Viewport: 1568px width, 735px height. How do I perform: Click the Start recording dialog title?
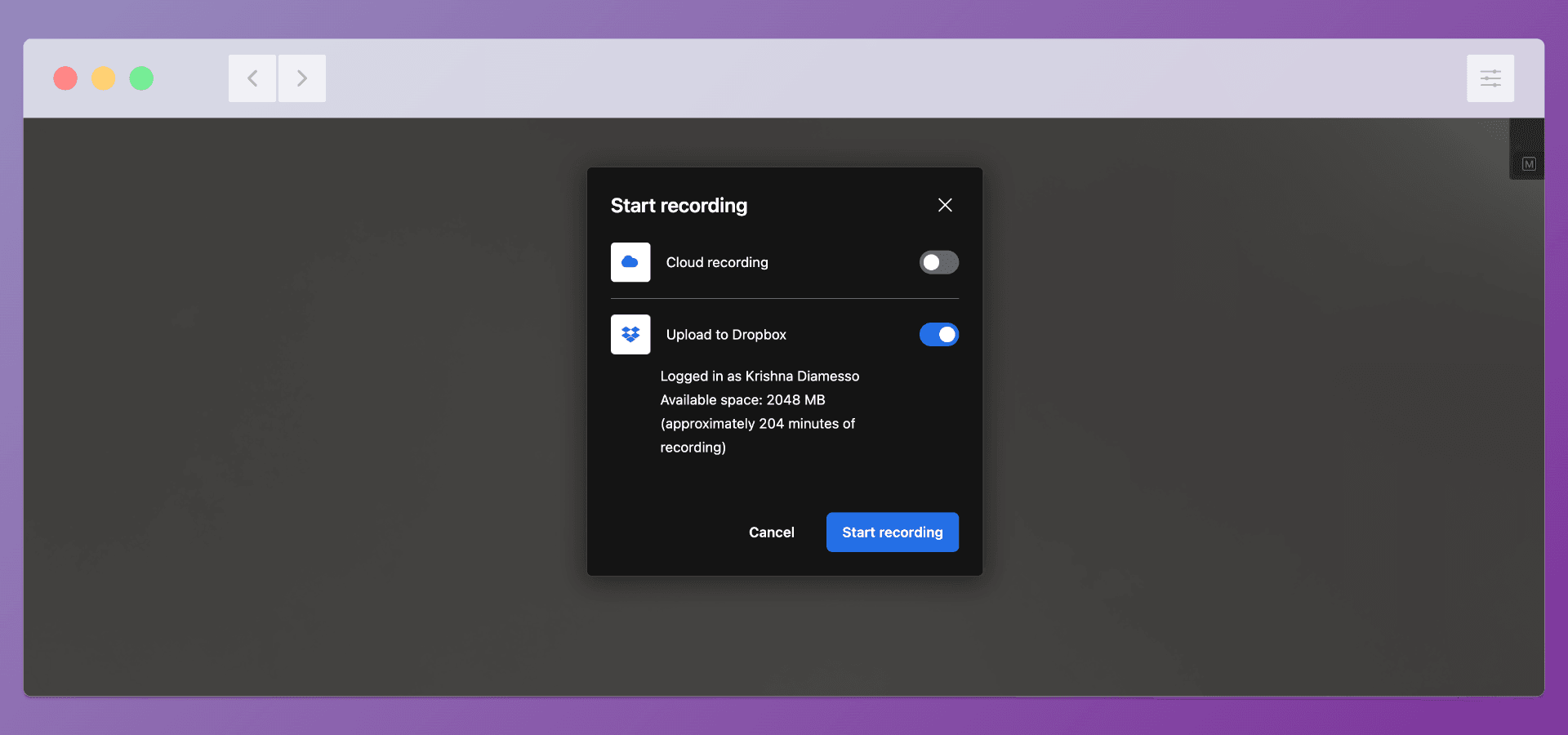(x=678, y=206)
